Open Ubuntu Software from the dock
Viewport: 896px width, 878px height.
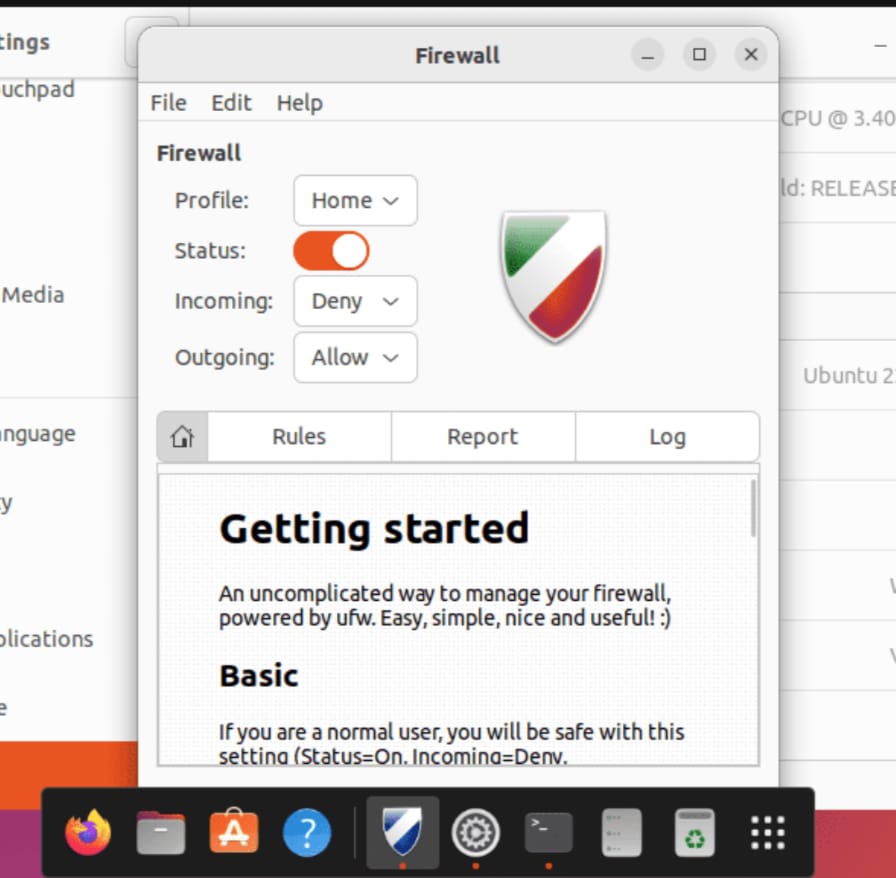point(234,832)
